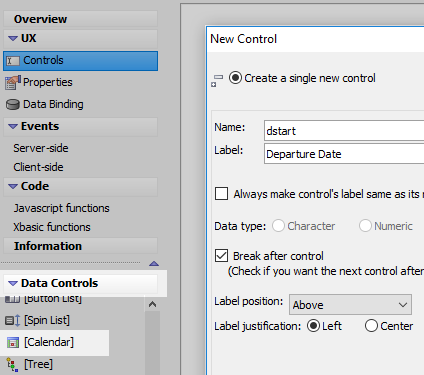The width and height of the screenshot is (424, 375).
Task: Click the single control icon beside radio button
Action: point(217,80)
